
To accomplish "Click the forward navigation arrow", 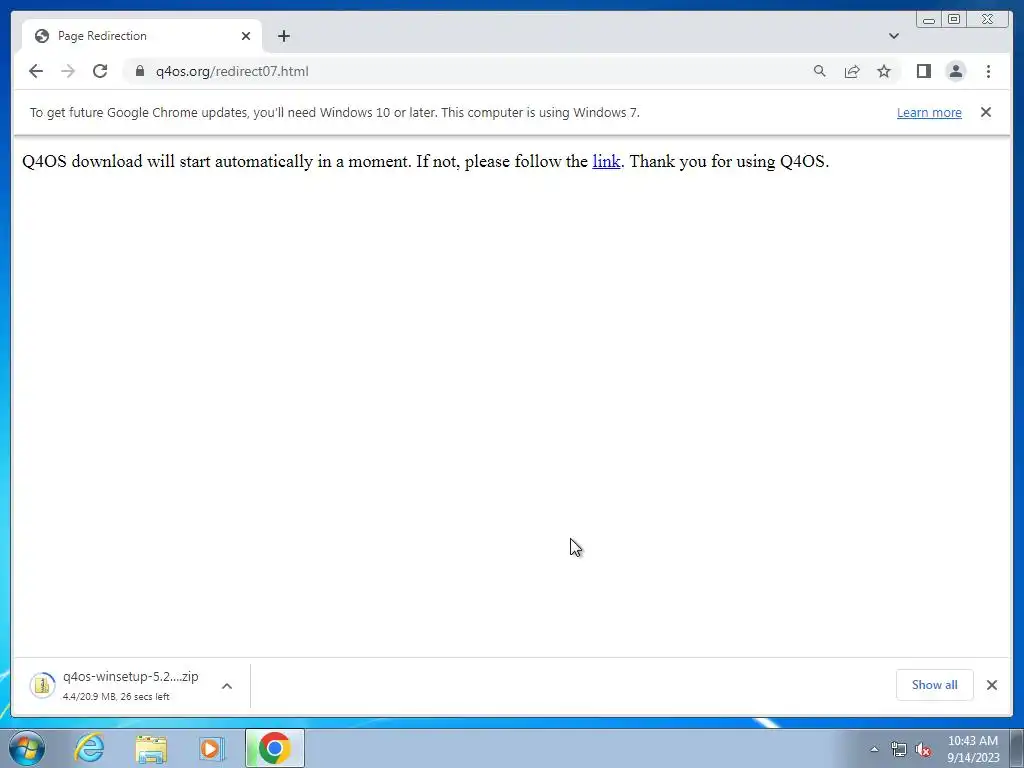I will click(68, 71).
